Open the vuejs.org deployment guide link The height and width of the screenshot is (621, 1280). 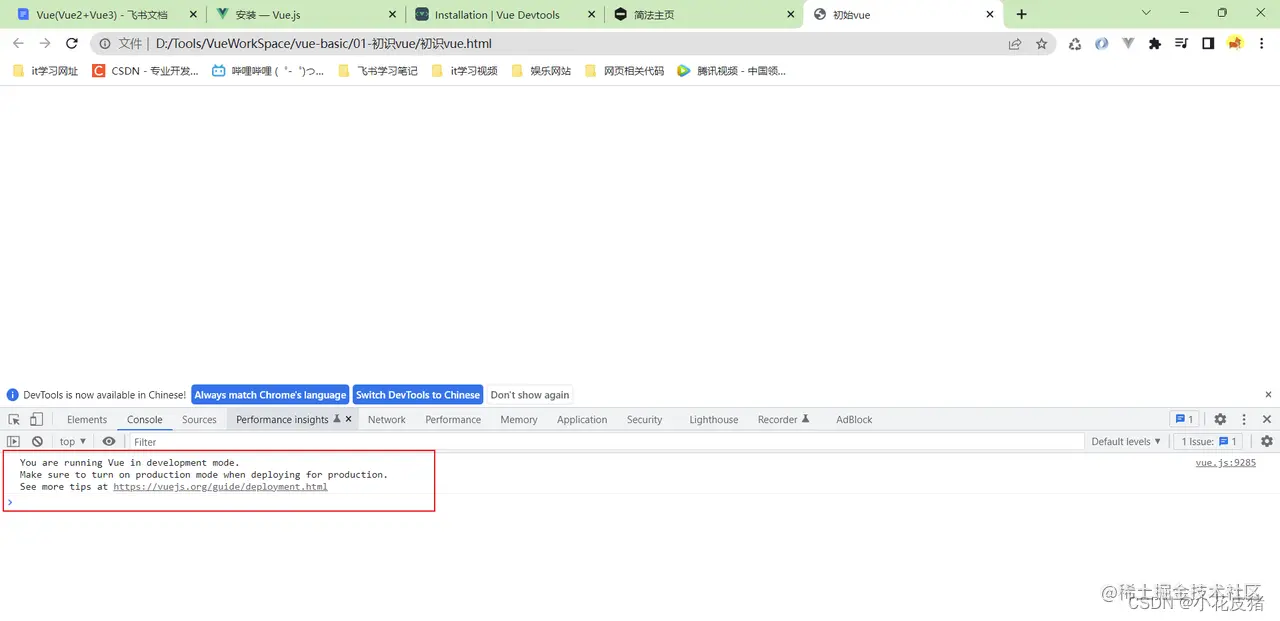click(x=220, y=487)
